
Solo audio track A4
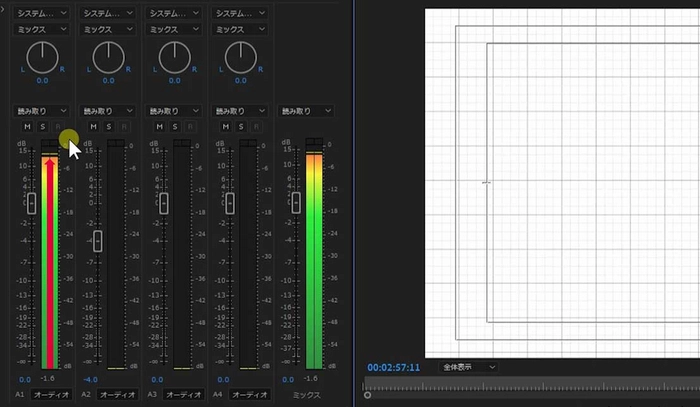point(241,127)
